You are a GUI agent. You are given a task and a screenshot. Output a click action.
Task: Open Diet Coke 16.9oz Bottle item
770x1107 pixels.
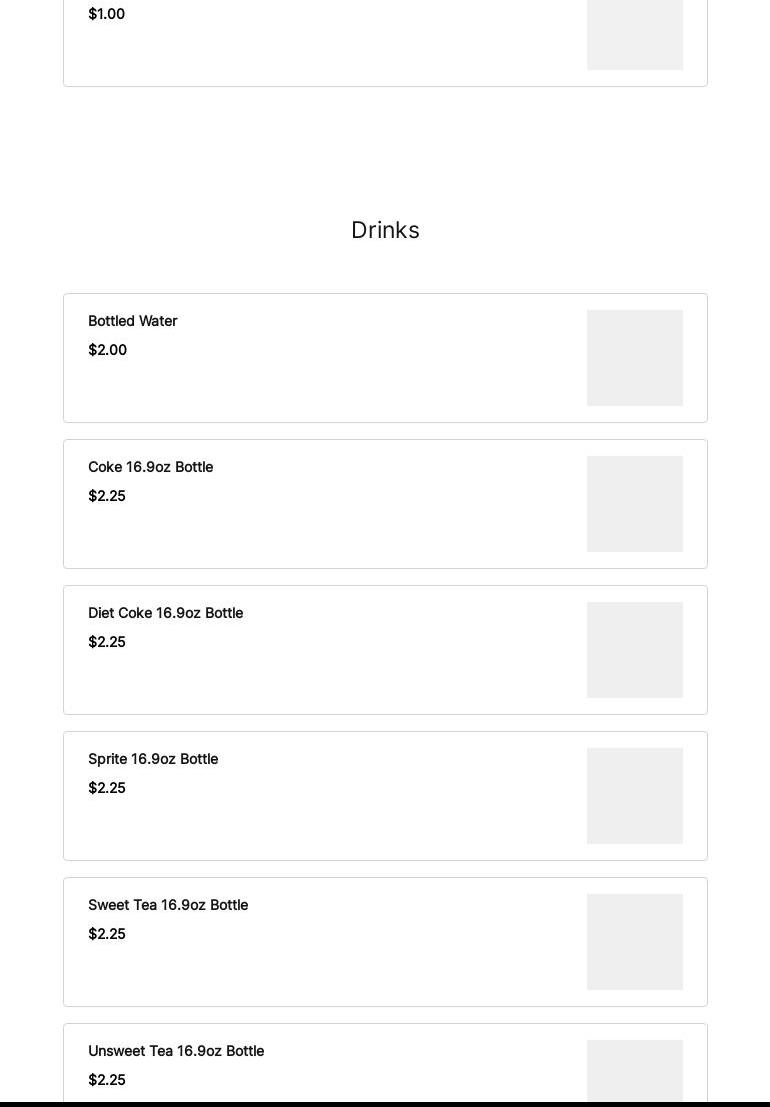(166, 613)
